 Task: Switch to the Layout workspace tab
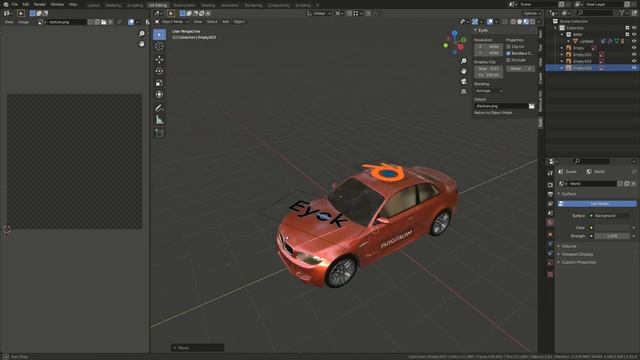(x=93, y=5)
